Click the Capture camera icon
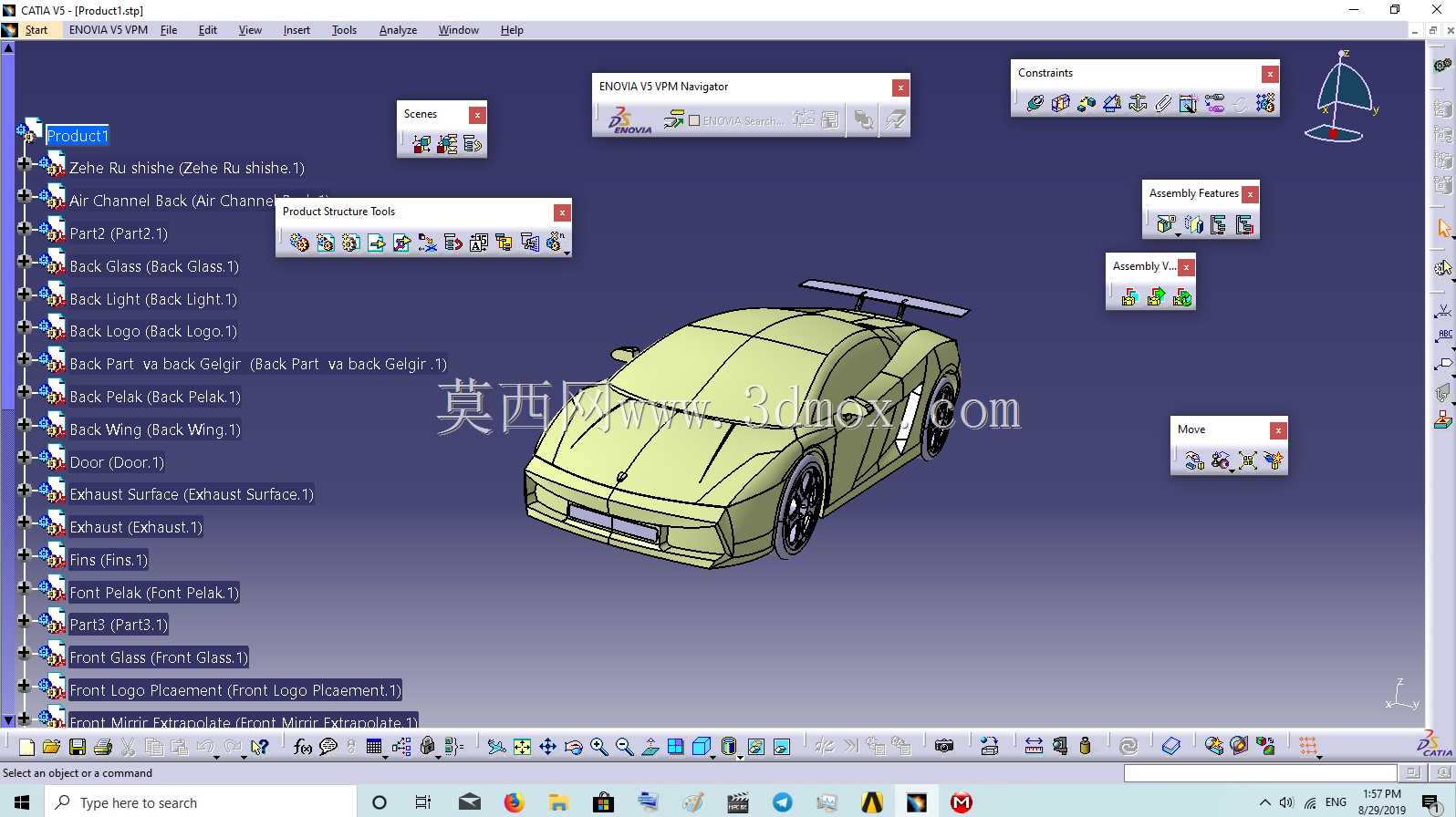1456x817 pixels. click(944, 746)
